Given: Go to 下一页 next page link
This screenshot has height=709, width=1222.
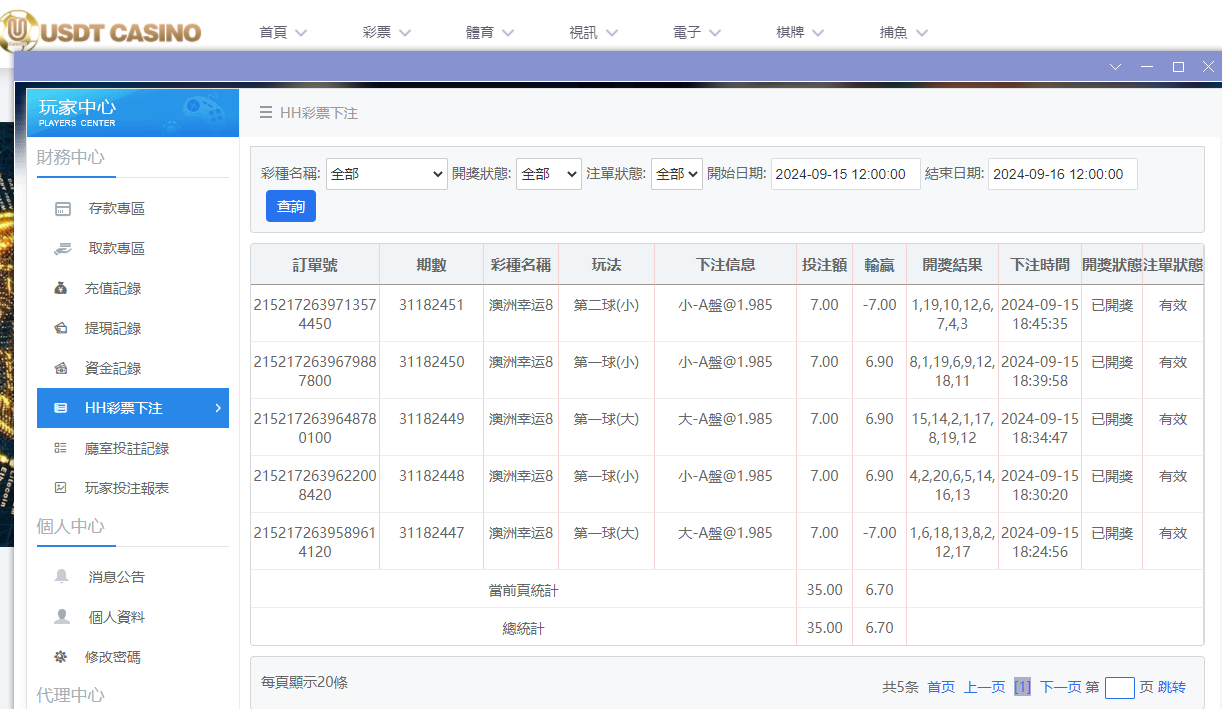Looking at the screenshot, I should (1062, 687).
